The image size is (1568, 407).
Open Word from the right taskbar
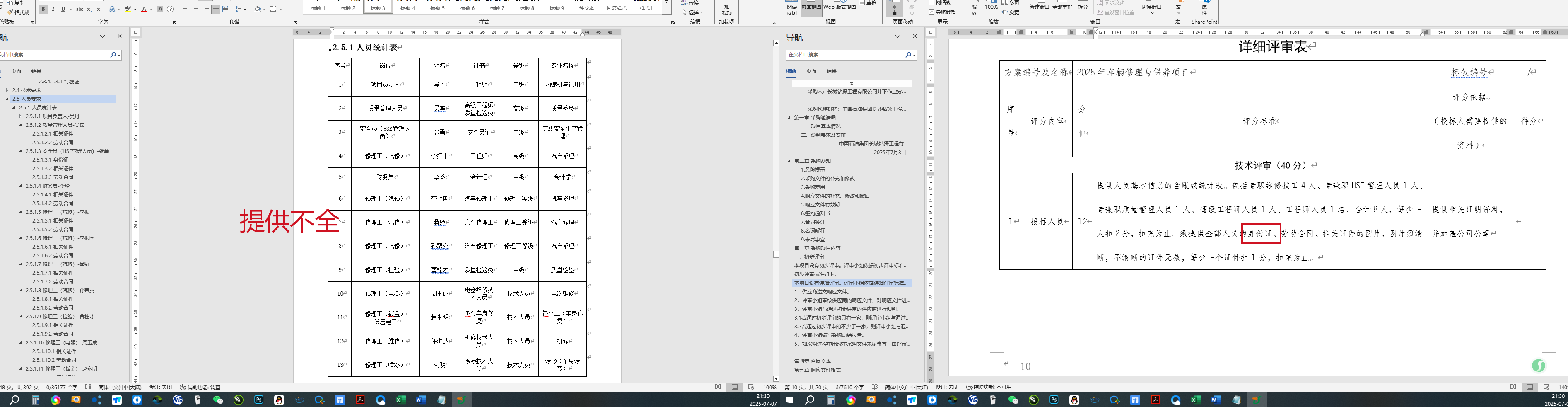1216,400
